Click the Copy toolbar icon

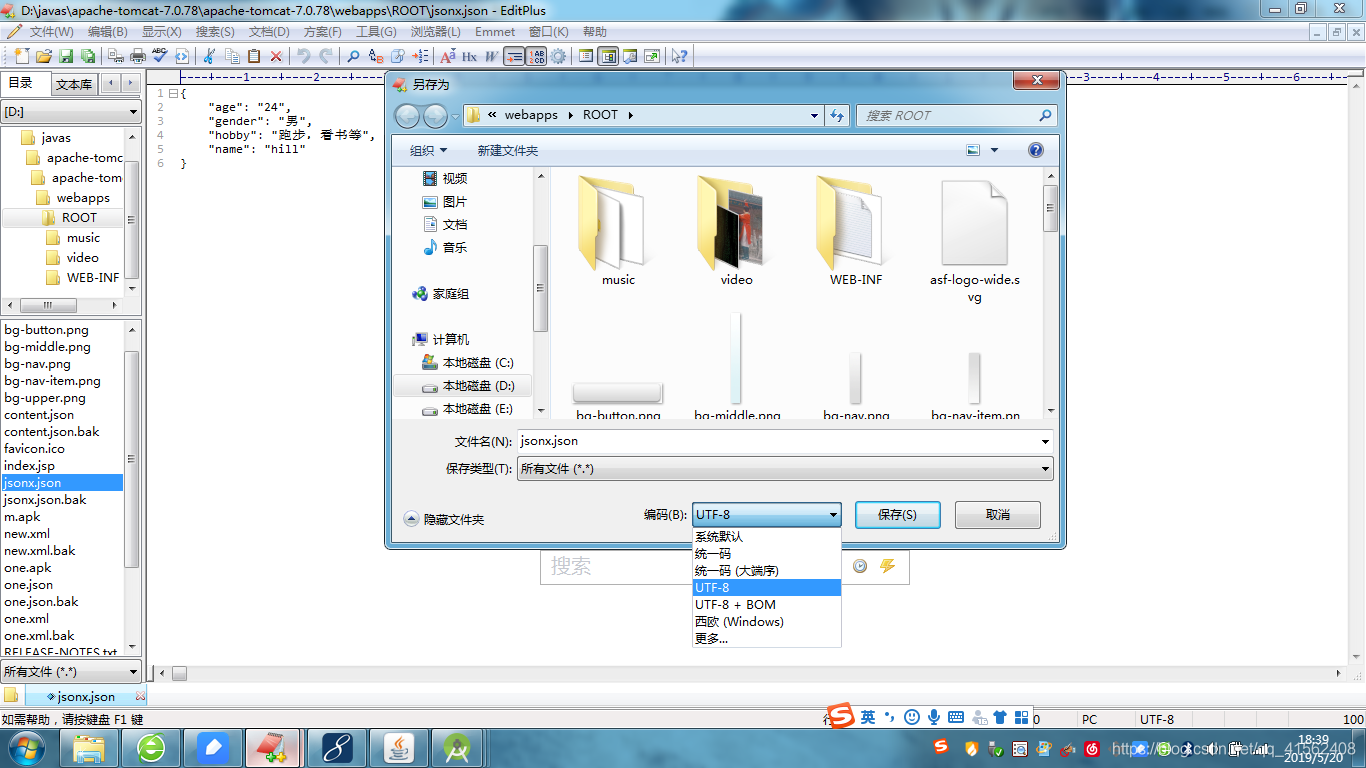(232, 56)
